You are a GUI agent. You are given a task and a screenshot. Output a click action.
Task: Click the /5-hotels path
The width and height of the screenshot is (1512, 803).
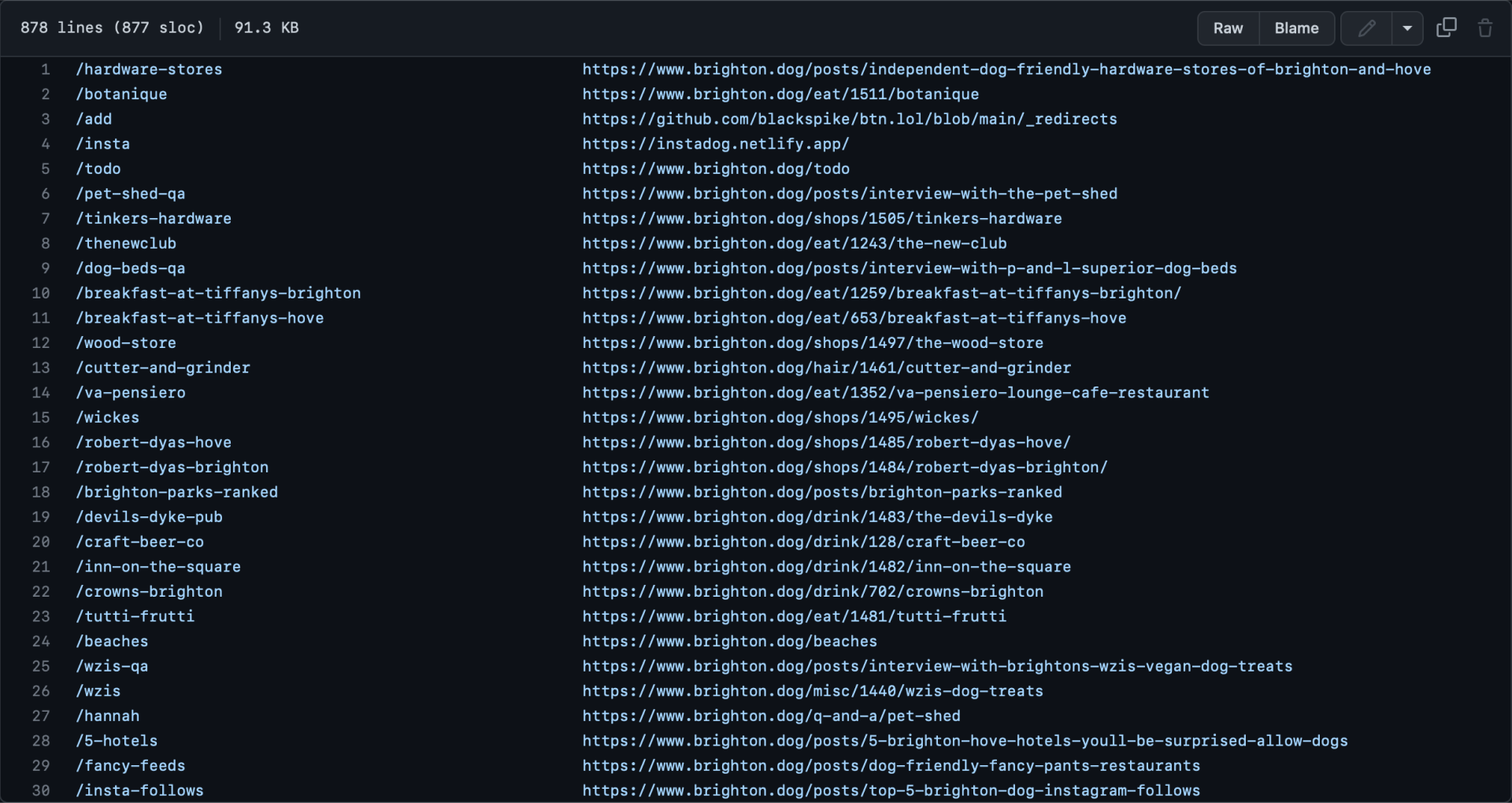click(x=117, y=741)
